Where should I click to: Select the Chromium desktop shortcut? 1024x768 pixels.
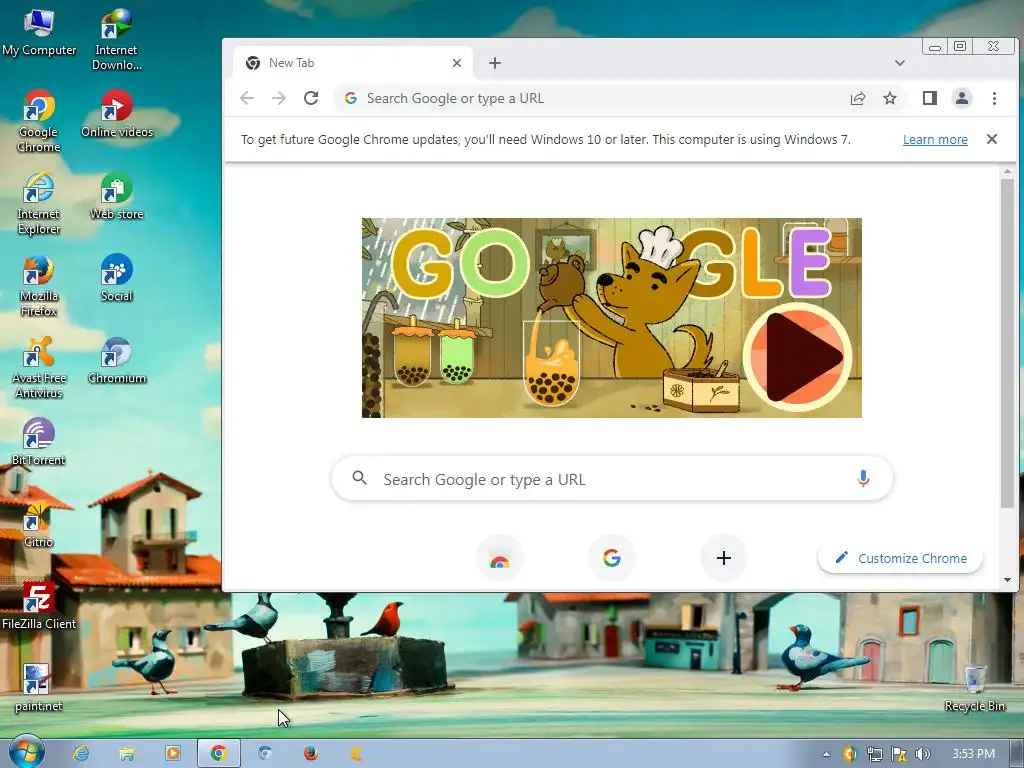point(117,360)
